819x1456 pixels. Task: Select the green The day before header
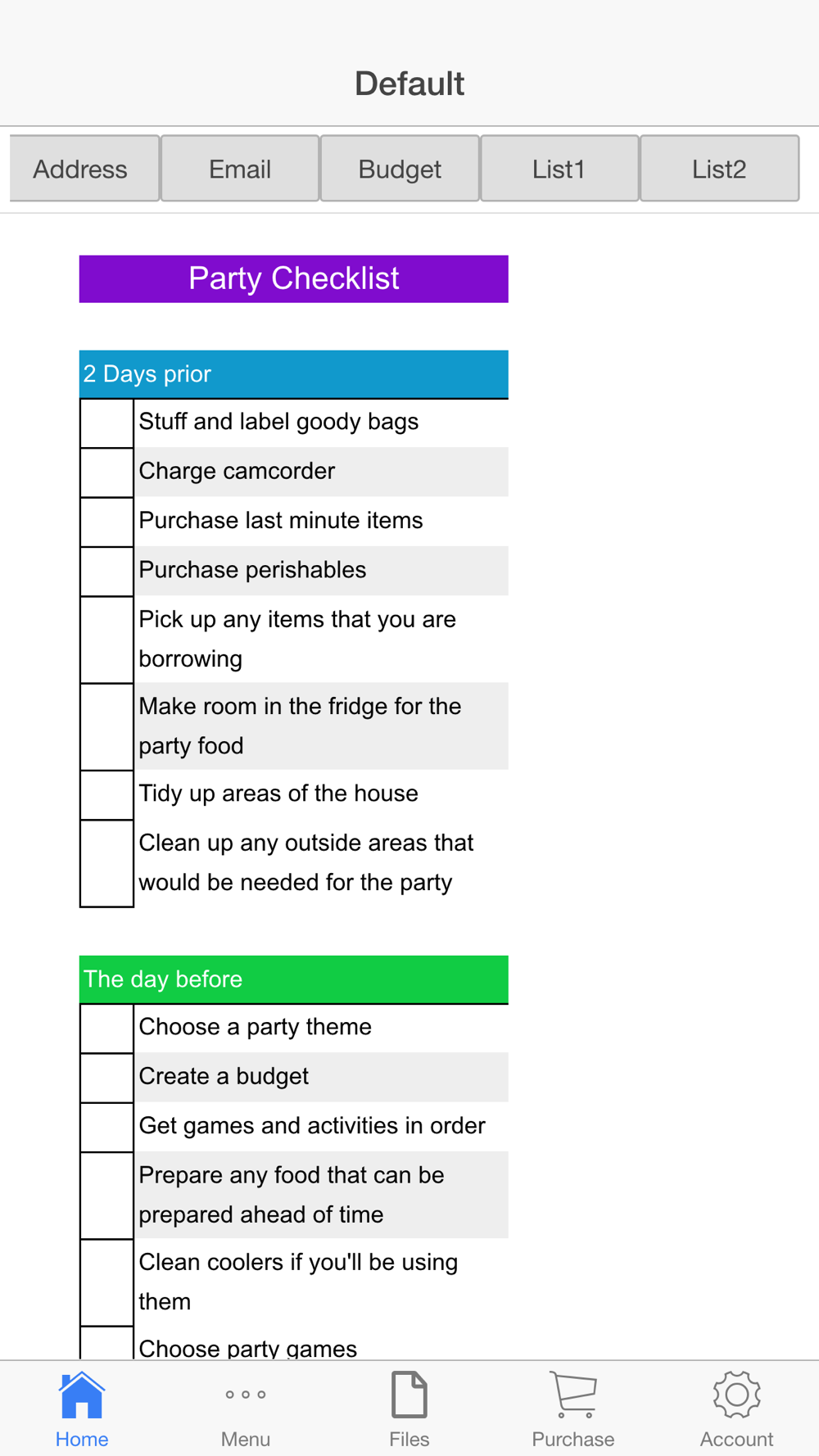click(293, 979)
